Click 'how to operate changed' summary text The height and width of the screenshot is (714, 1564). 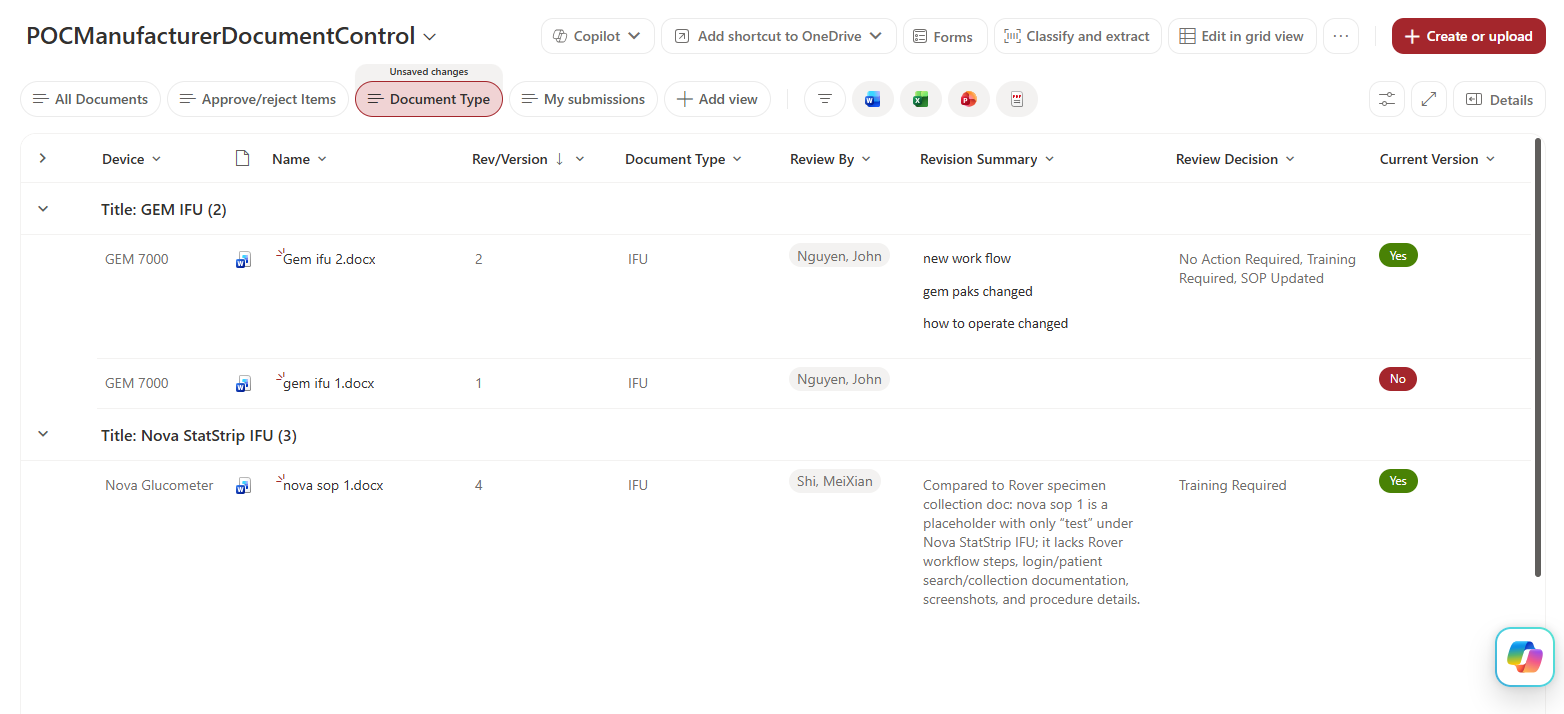[x=995, y=323]
